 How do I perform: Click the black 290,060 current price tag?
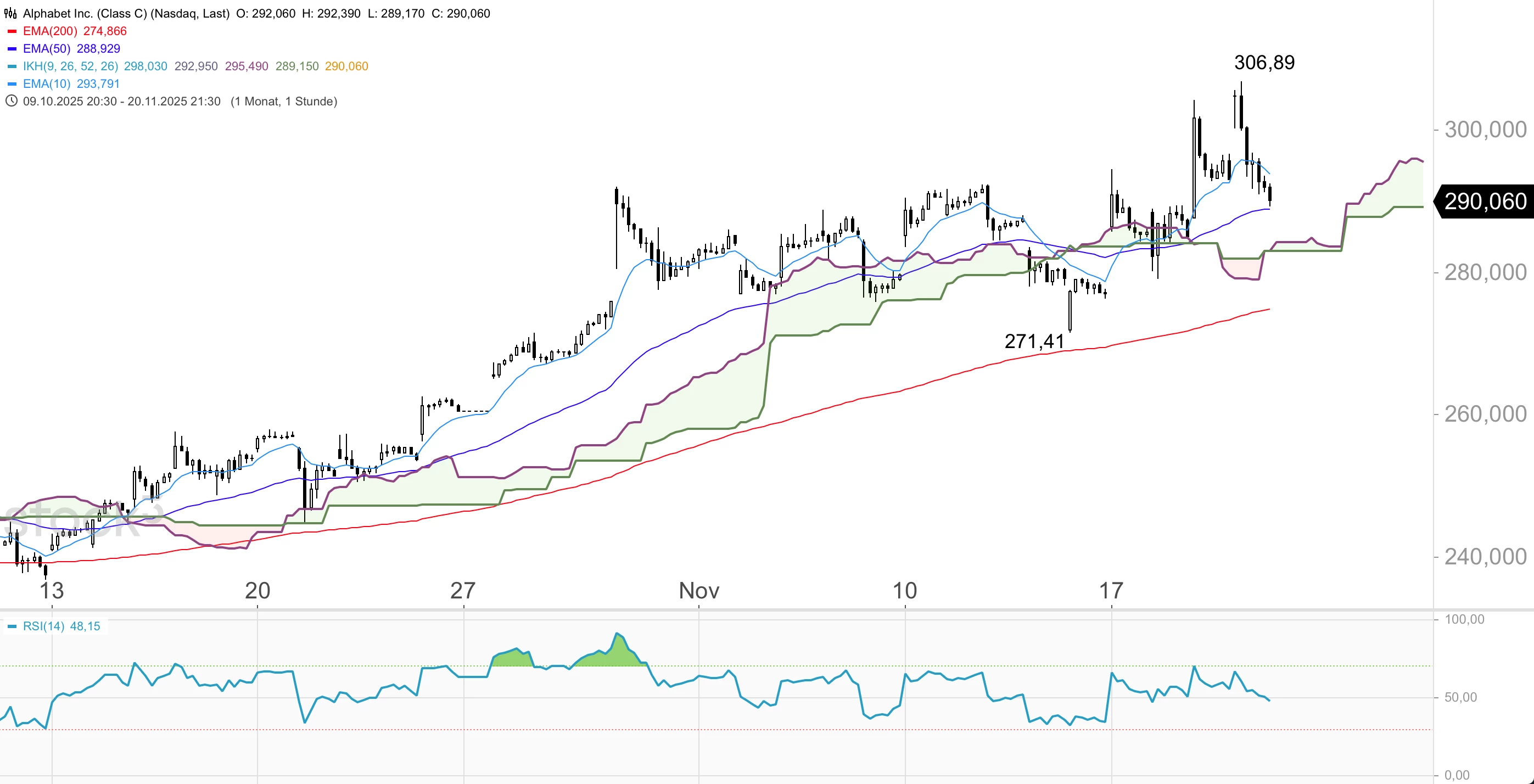point(1485,202)
